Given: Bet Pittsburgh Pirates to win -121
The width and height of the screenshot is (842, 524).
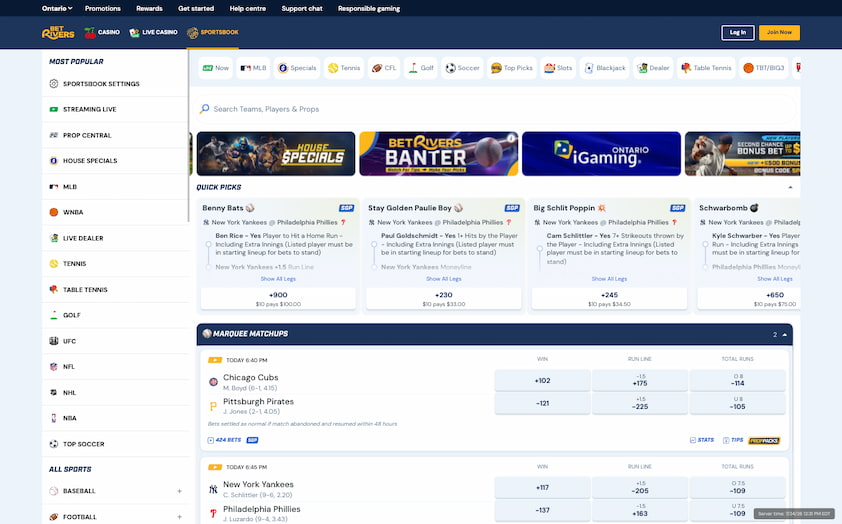Looking at the screenshot, I should (542, 404).
